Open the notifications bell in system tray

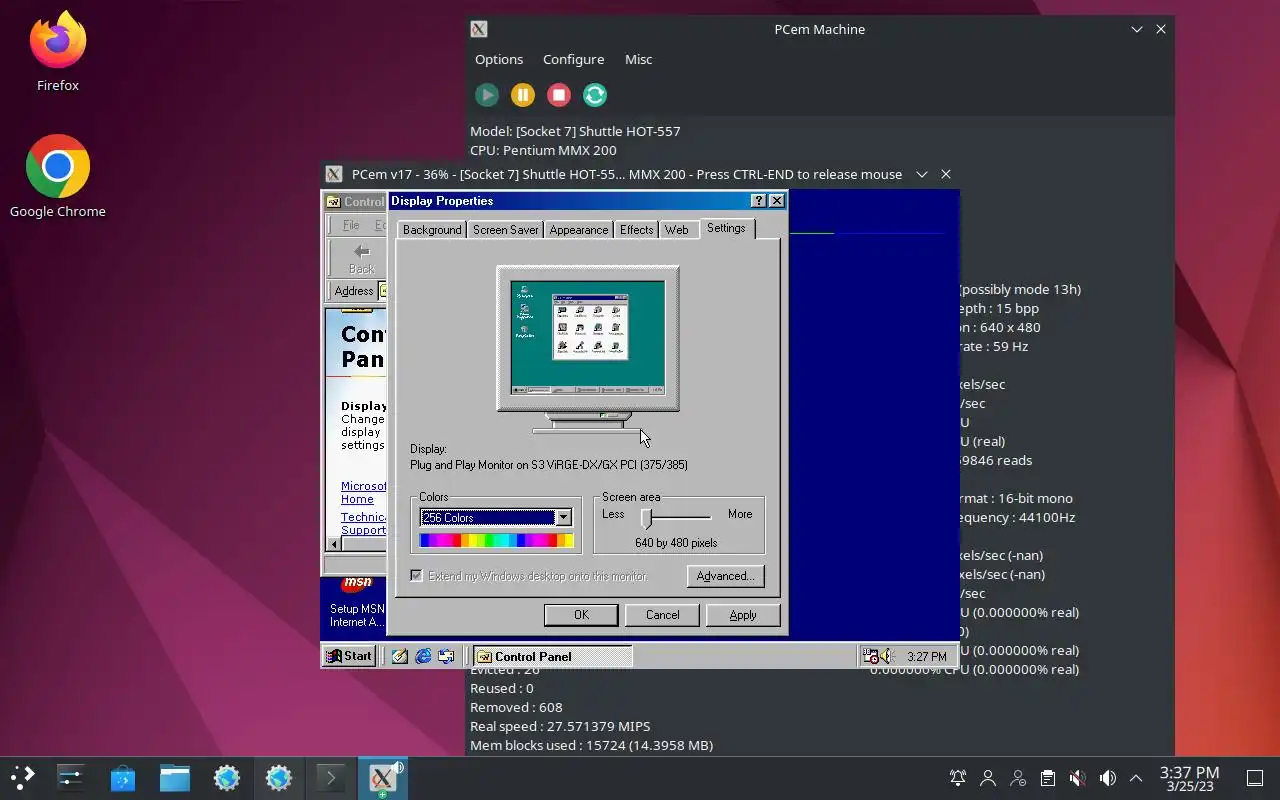[x=958, y=777]
